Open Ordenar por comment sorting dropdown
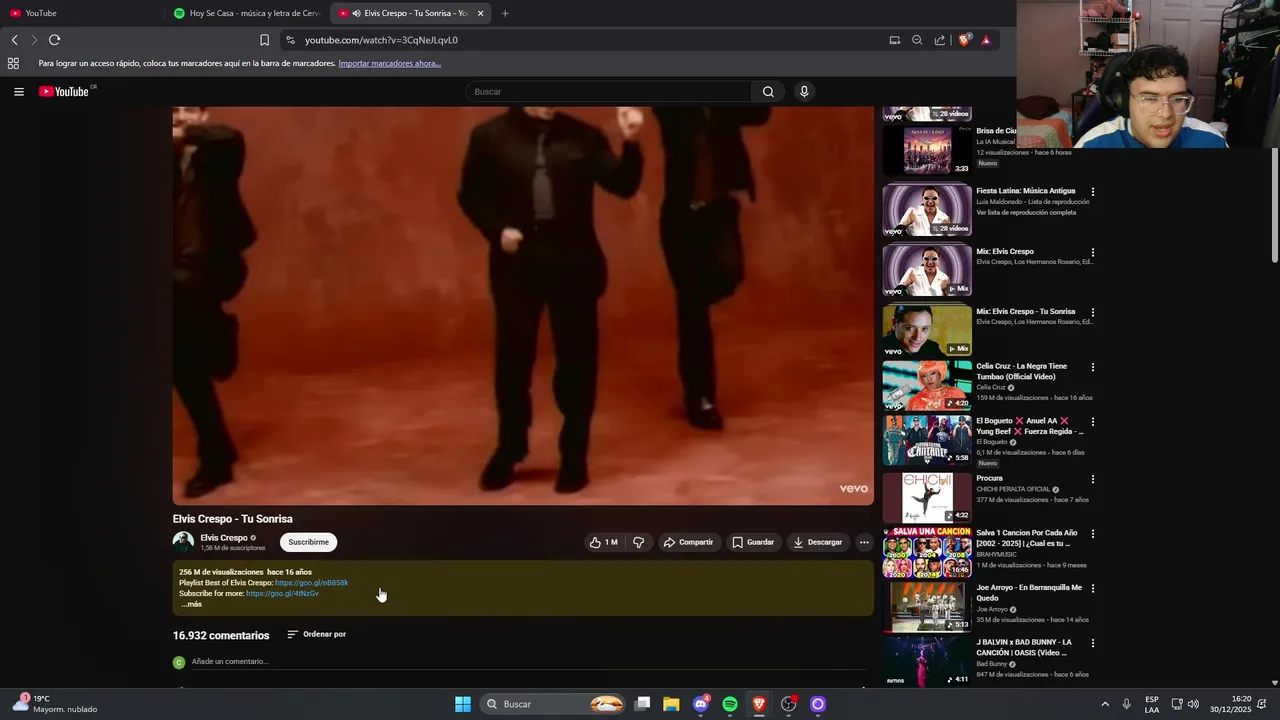The height and width of the screenshot is (720, 1280). 316,634
